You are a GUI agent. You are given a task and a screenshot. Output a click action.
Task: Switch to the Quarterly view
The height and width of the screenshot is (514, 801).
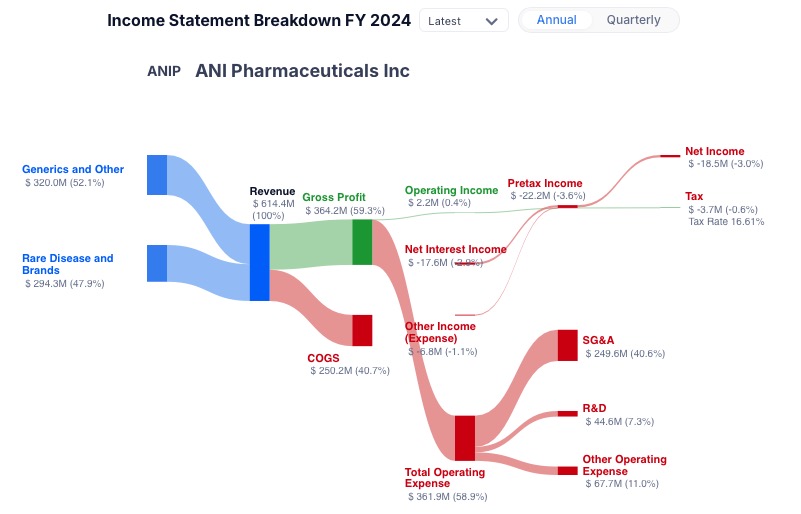(x=633, y=20)
